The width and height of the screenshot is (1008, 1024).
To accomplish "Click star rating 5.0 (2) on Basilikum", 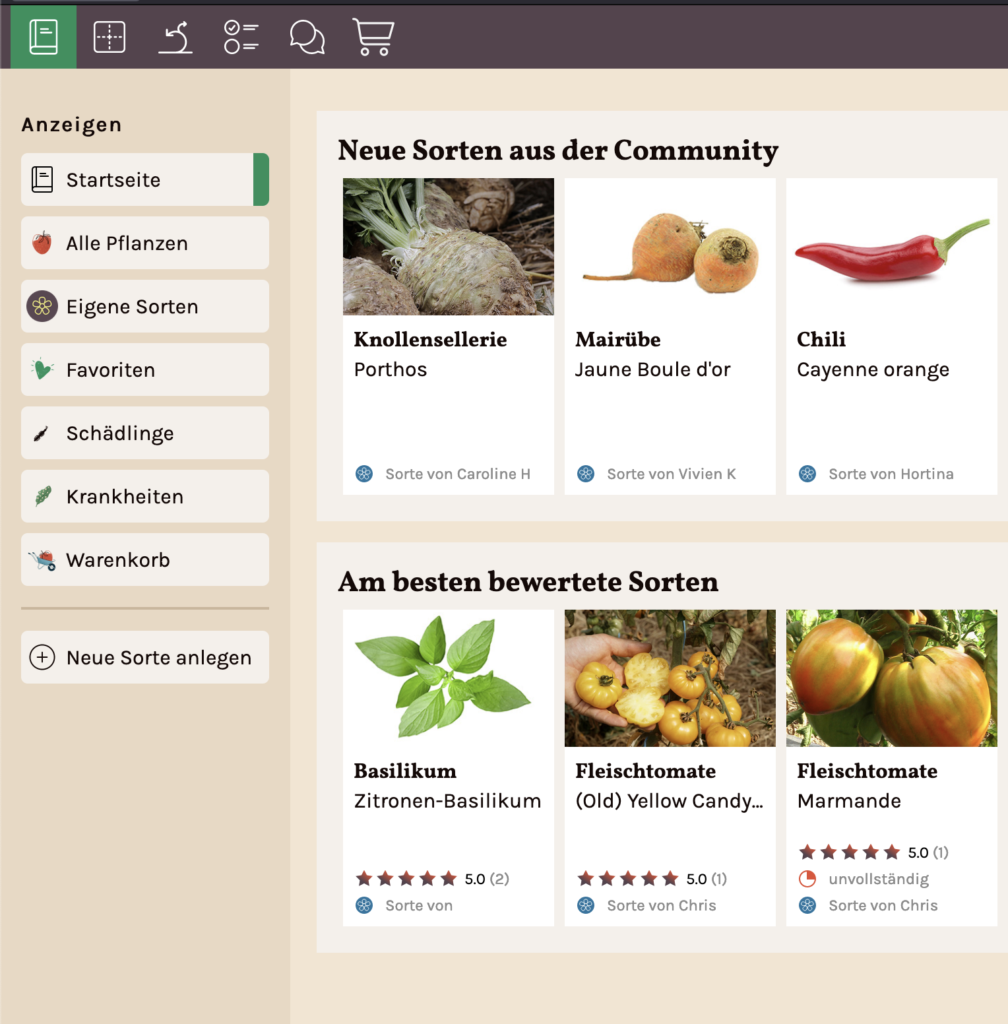I will (x=432, y=878).
